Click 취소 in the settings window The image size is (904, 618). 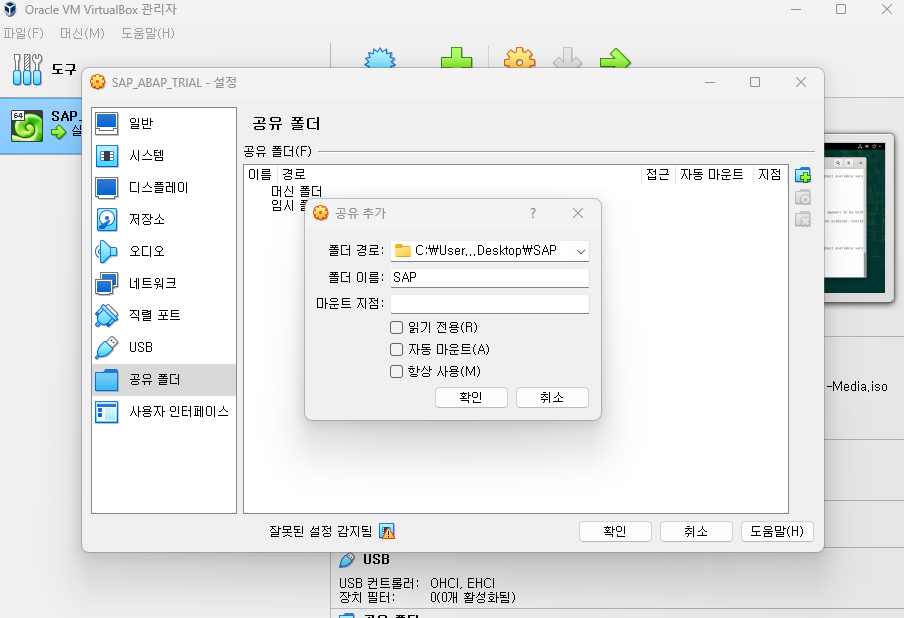[x=696, y=531]
